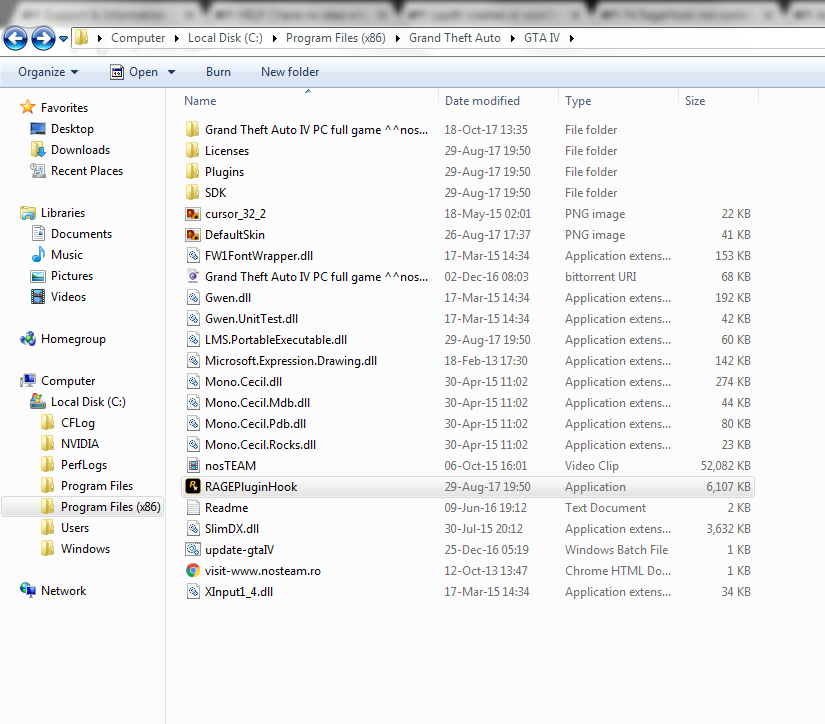Open the Organize menu
Viewport: 825px width, 724px height.
[48, 72]
